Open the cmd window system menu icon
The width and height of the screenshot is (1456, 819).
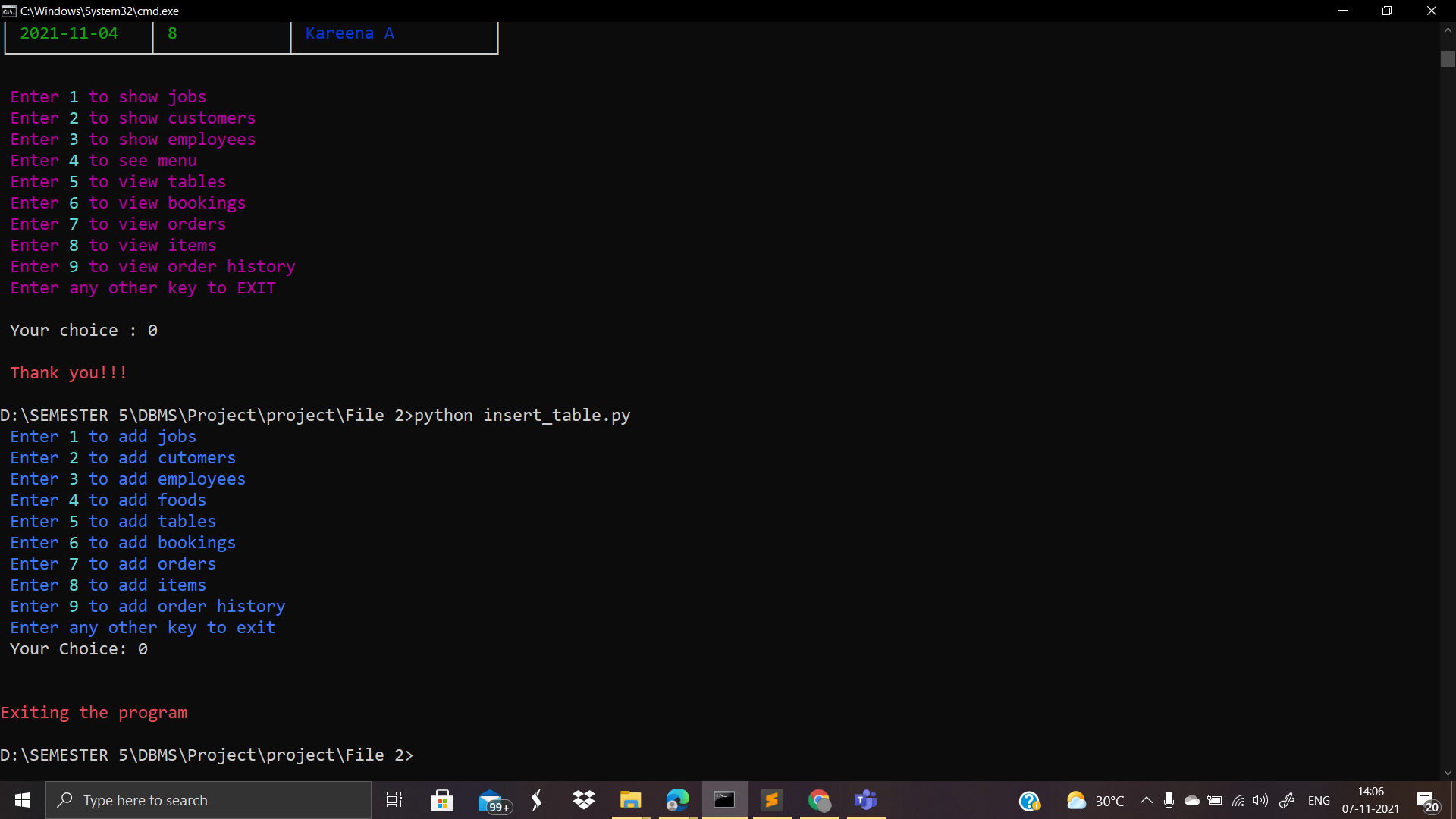[8, 11]
